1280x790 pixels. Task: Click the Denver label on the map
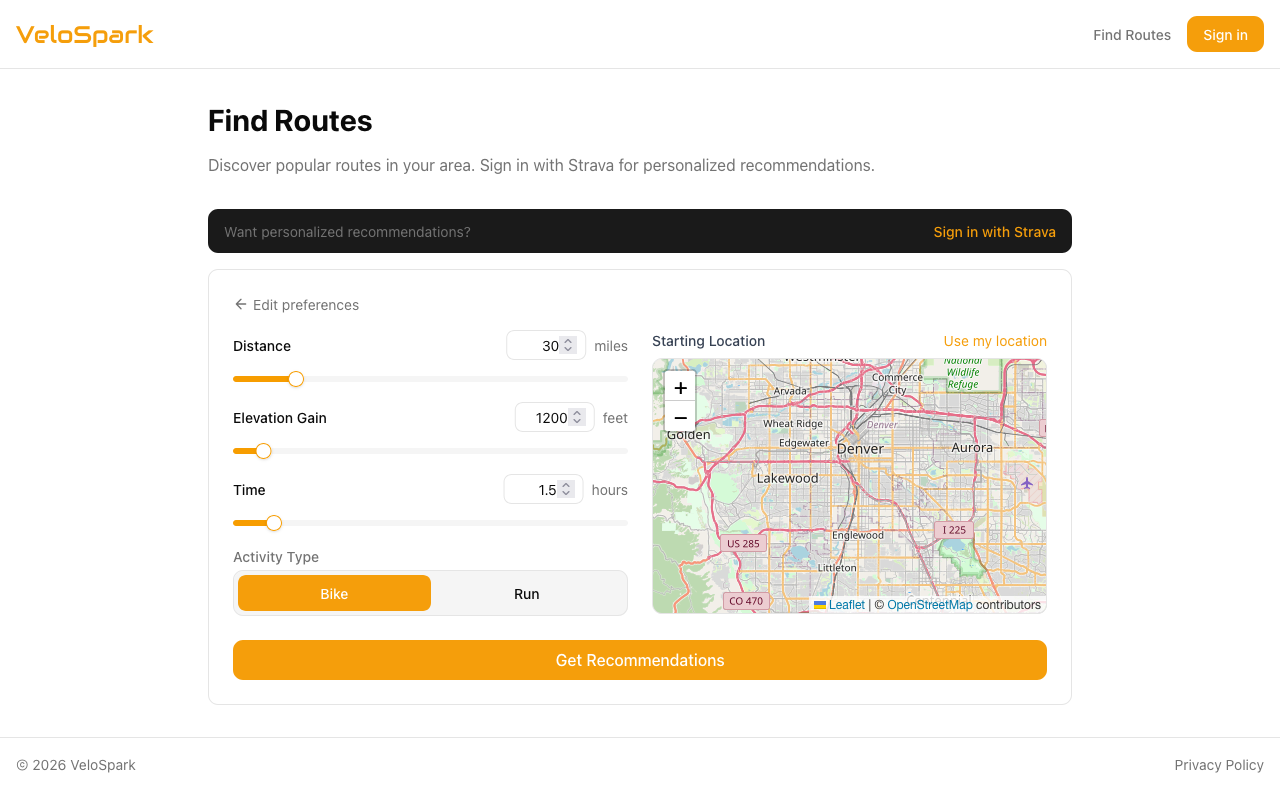[860, 449]
